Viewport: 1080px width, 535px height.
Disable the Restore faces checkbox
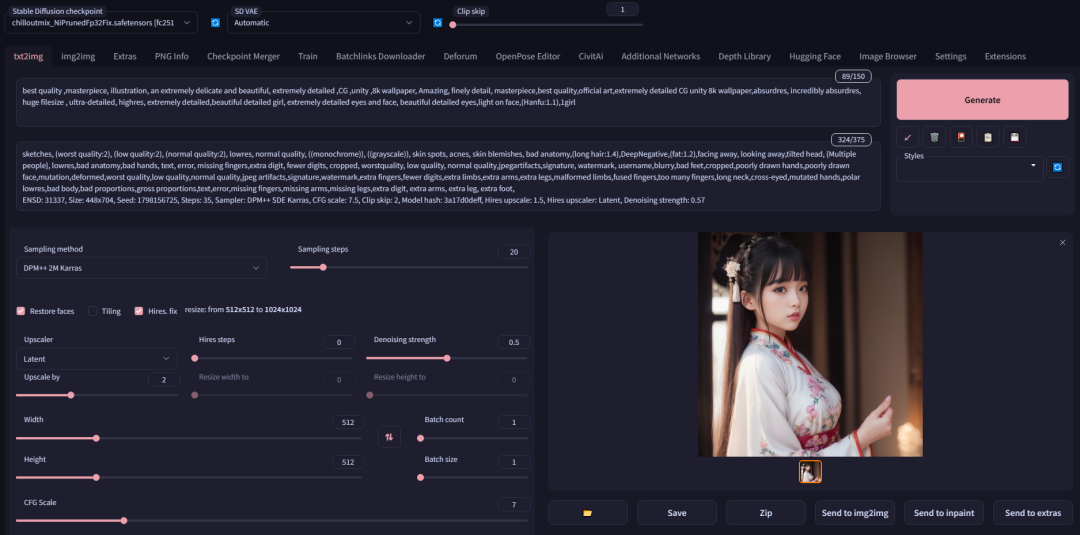(x=21, y=311)
